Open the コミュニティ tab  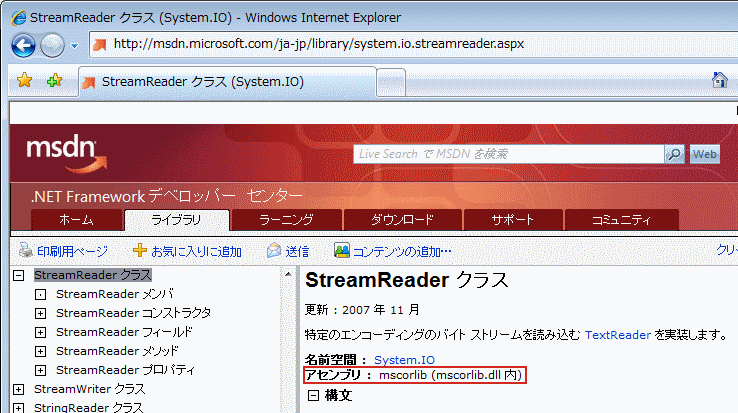621,220
